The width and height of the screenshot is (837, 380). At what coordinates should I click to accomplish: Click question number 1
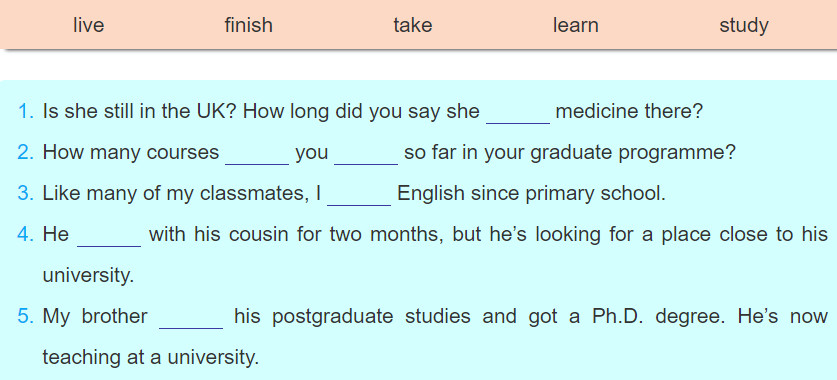(x=26, y=112)
